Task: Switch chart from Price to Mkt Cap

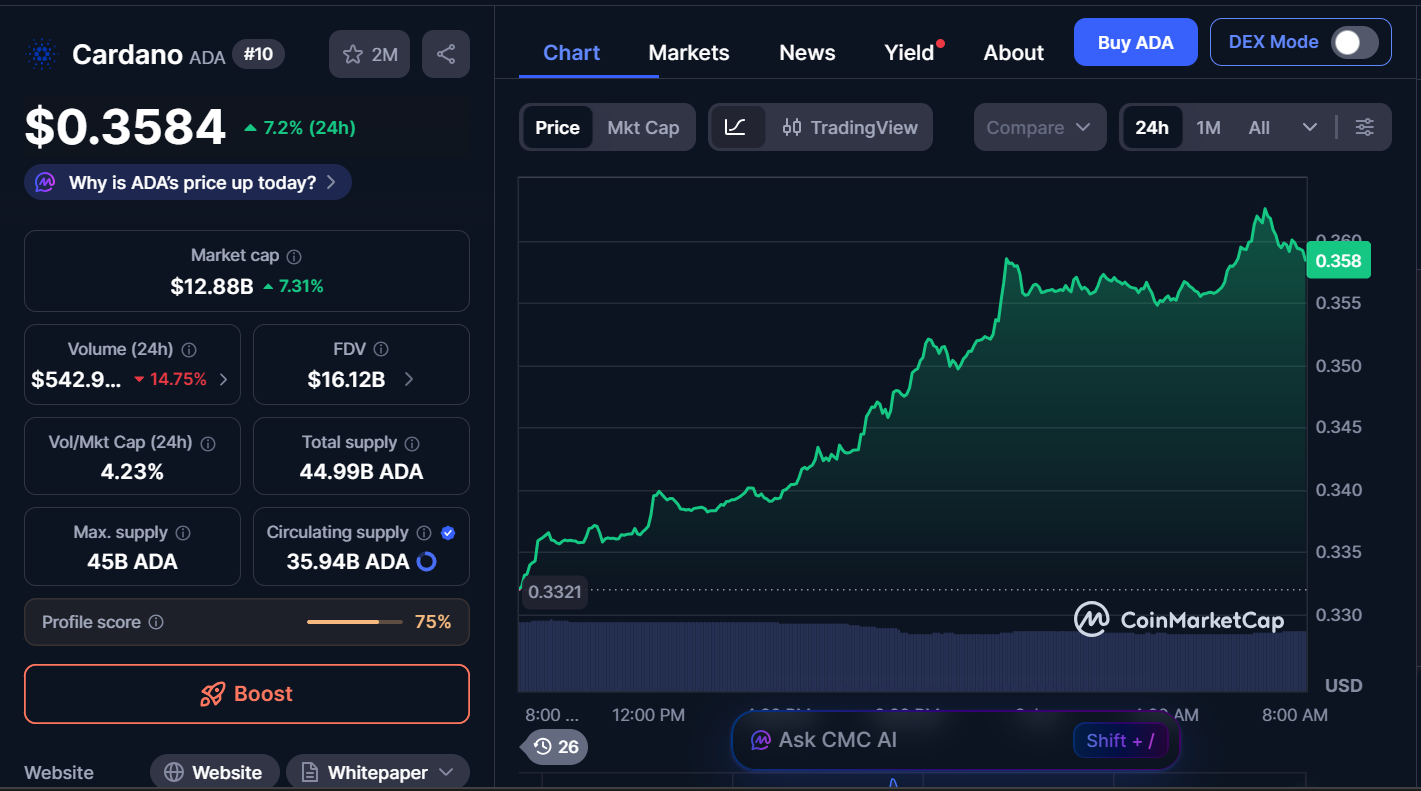Action: [x=643, y=127]
